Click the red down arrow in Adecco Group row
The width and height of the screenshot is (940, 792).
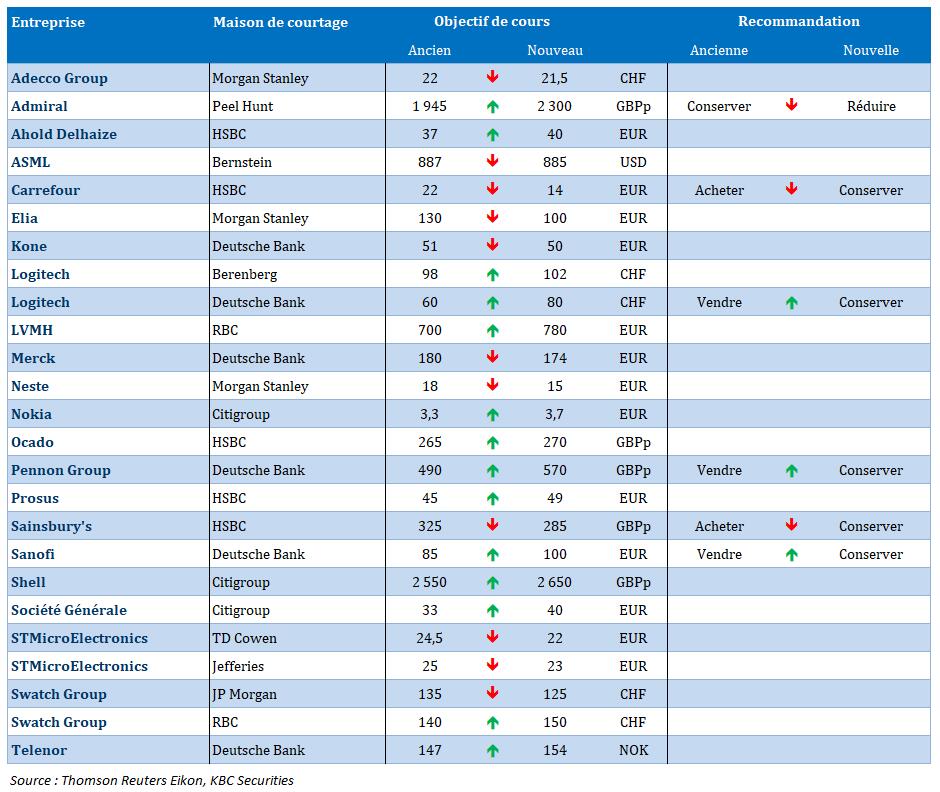492,77
